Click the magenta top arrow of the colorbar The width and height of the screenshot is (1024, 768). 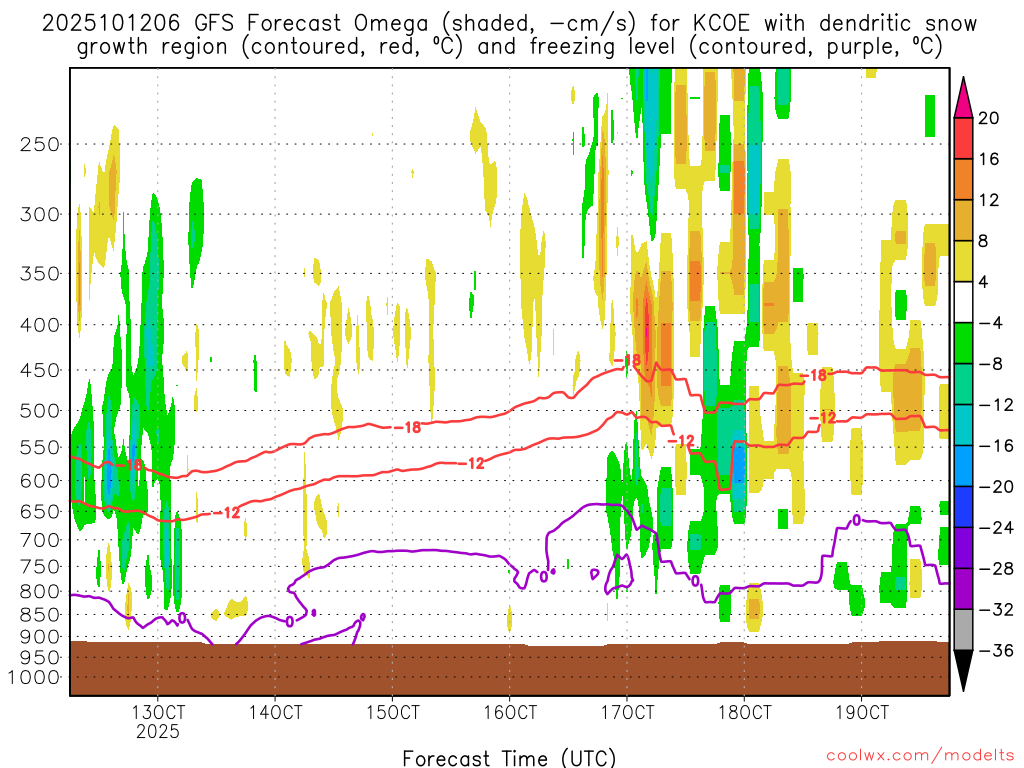963,98
